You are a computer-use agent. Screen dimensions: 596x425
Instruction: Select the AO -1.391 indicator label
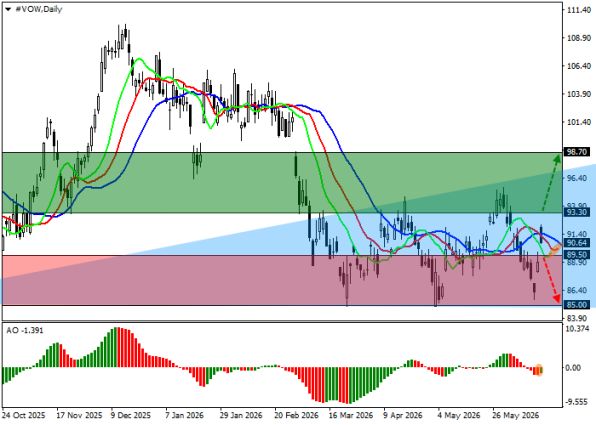coord(25,330)
